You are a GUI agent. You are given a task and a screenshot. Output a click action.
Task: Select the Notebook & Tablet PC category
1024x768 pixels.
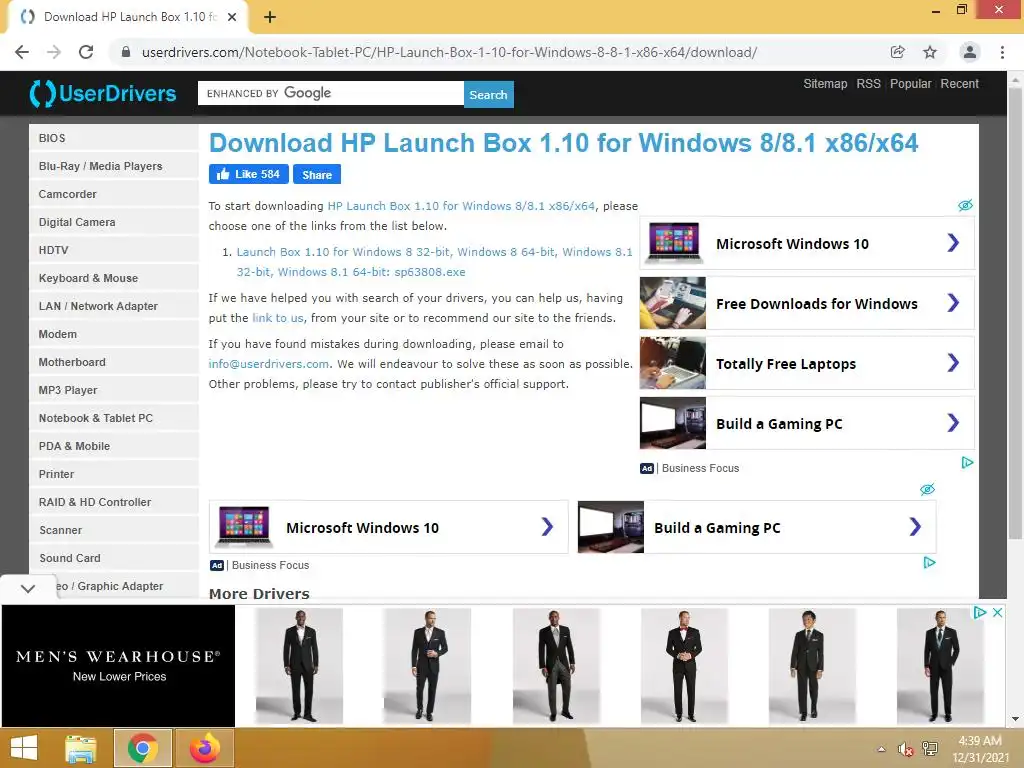[x=114, y=419]
